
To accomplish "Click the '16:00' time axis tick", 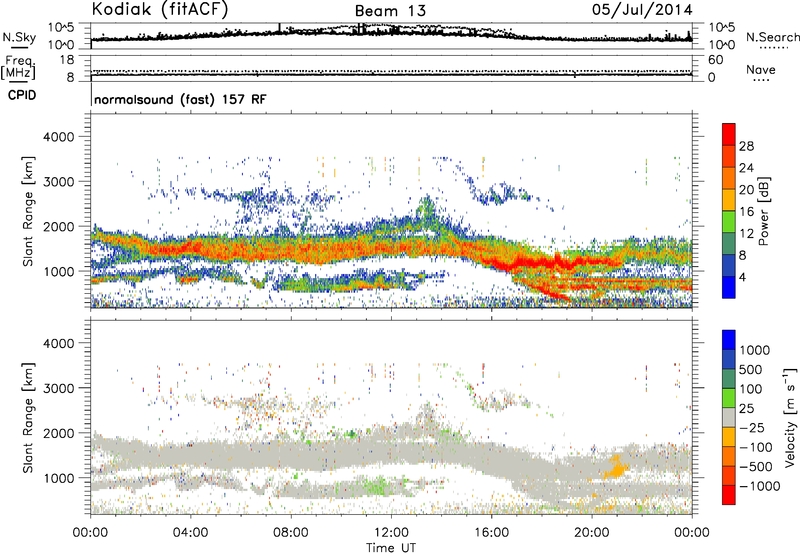I will [x=491, y=533].
